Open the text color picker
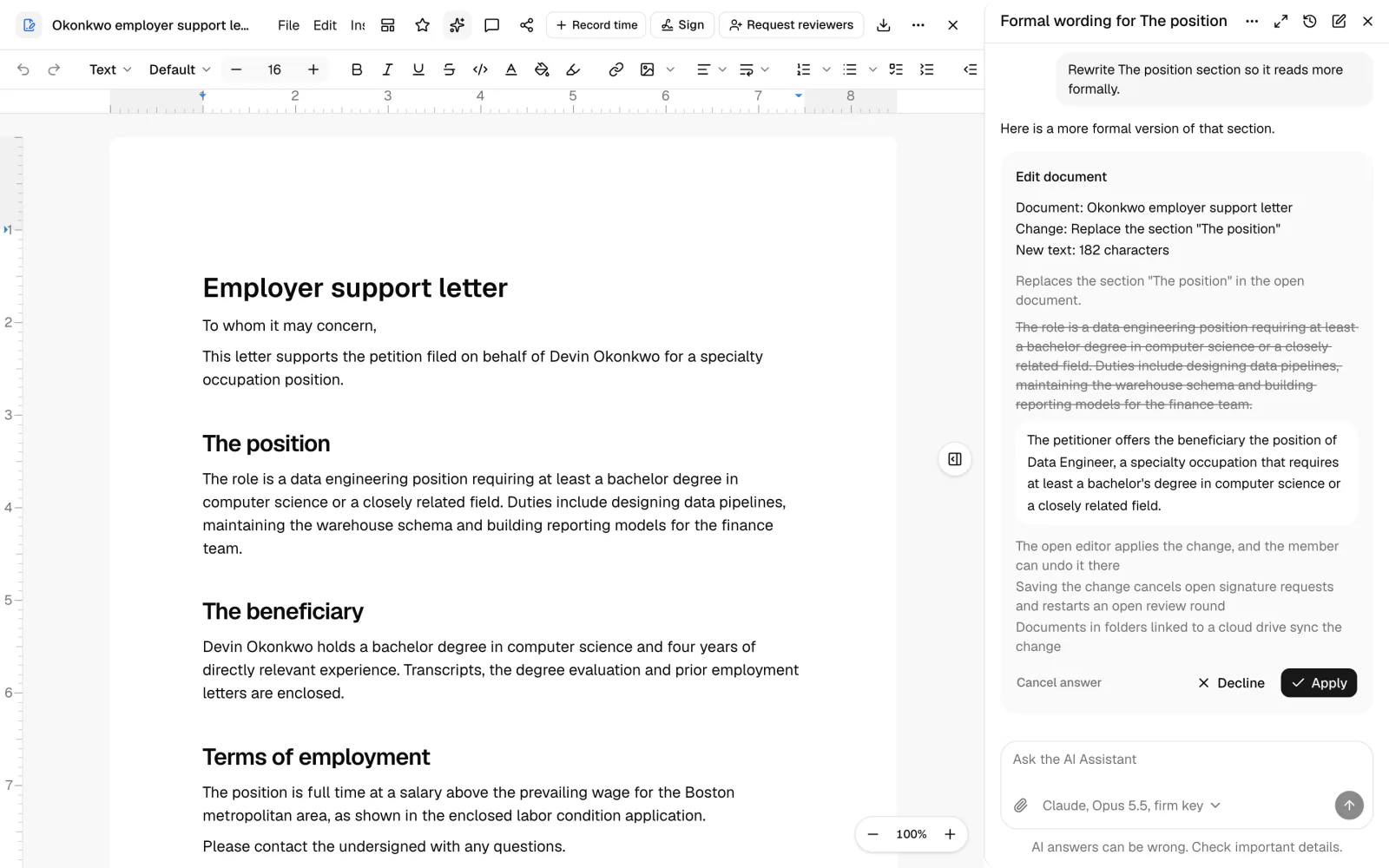 [511, 69]
